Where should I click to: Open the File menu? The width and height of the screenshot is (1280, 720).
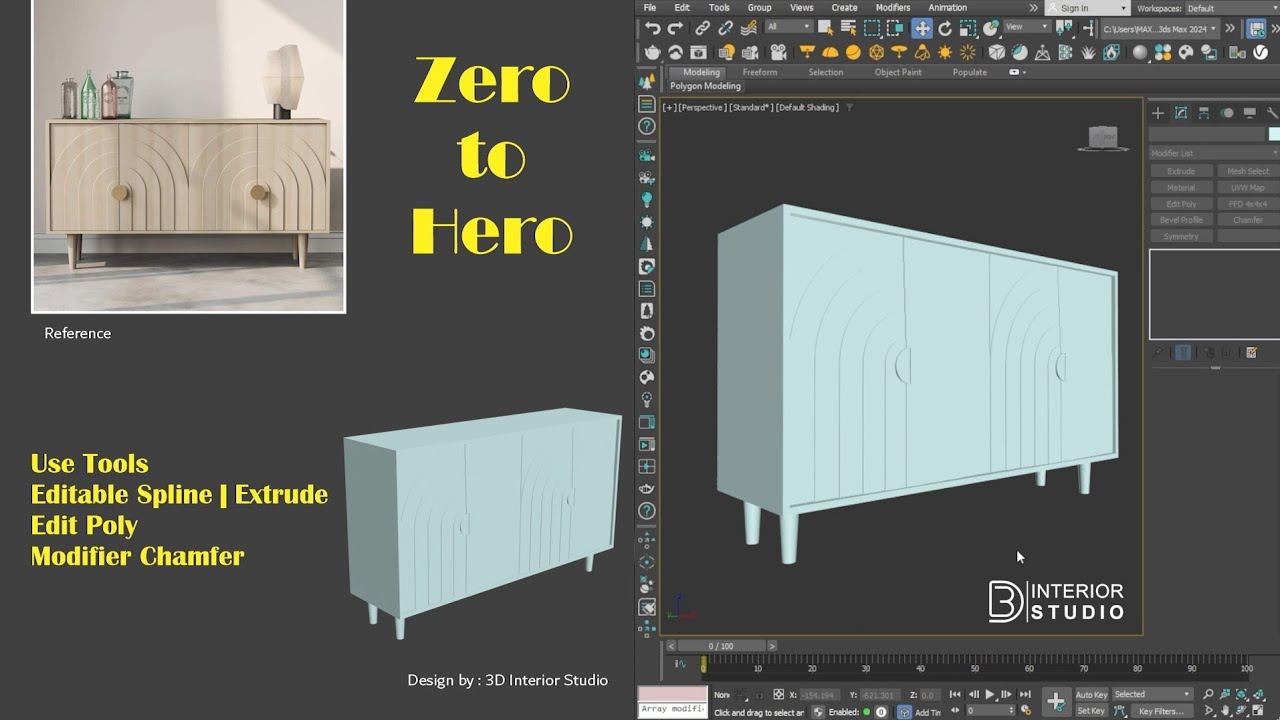[650, 7]
